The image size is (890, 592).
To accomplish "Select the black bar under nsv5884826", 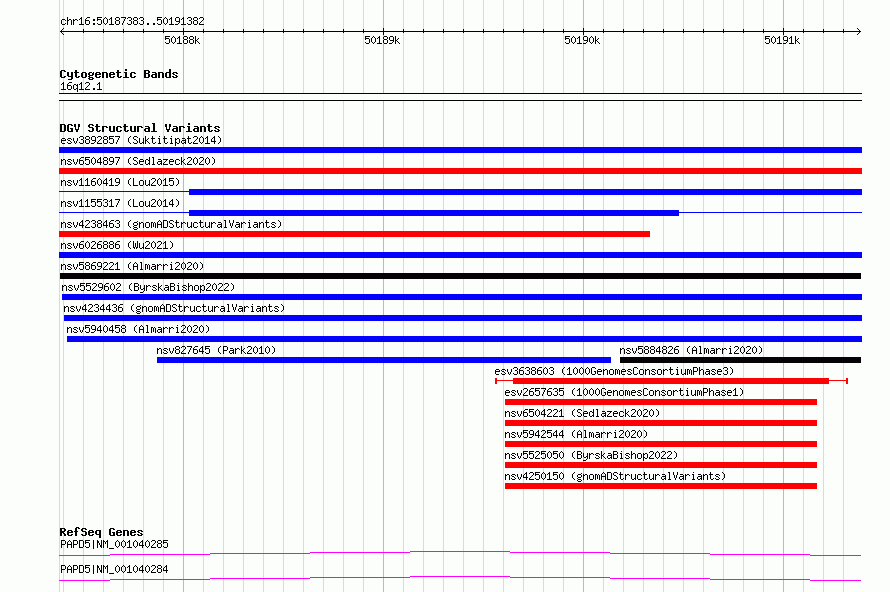I will pos(740,360).
